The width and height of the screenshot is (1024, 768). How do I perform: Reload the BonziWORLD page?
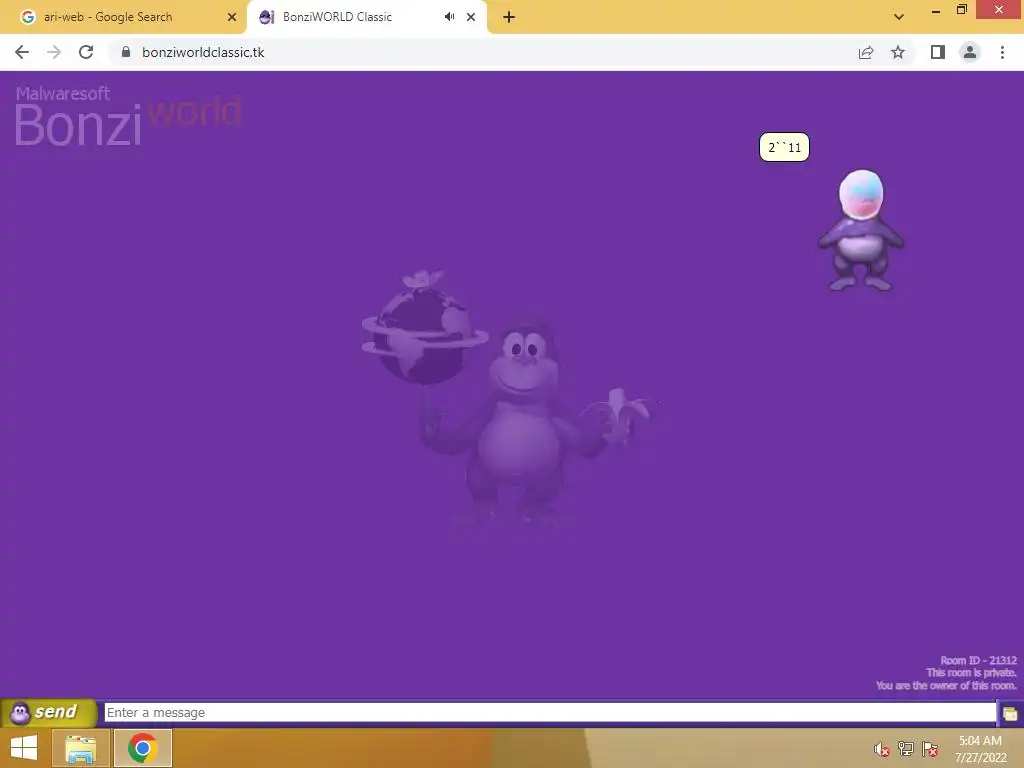86,52
